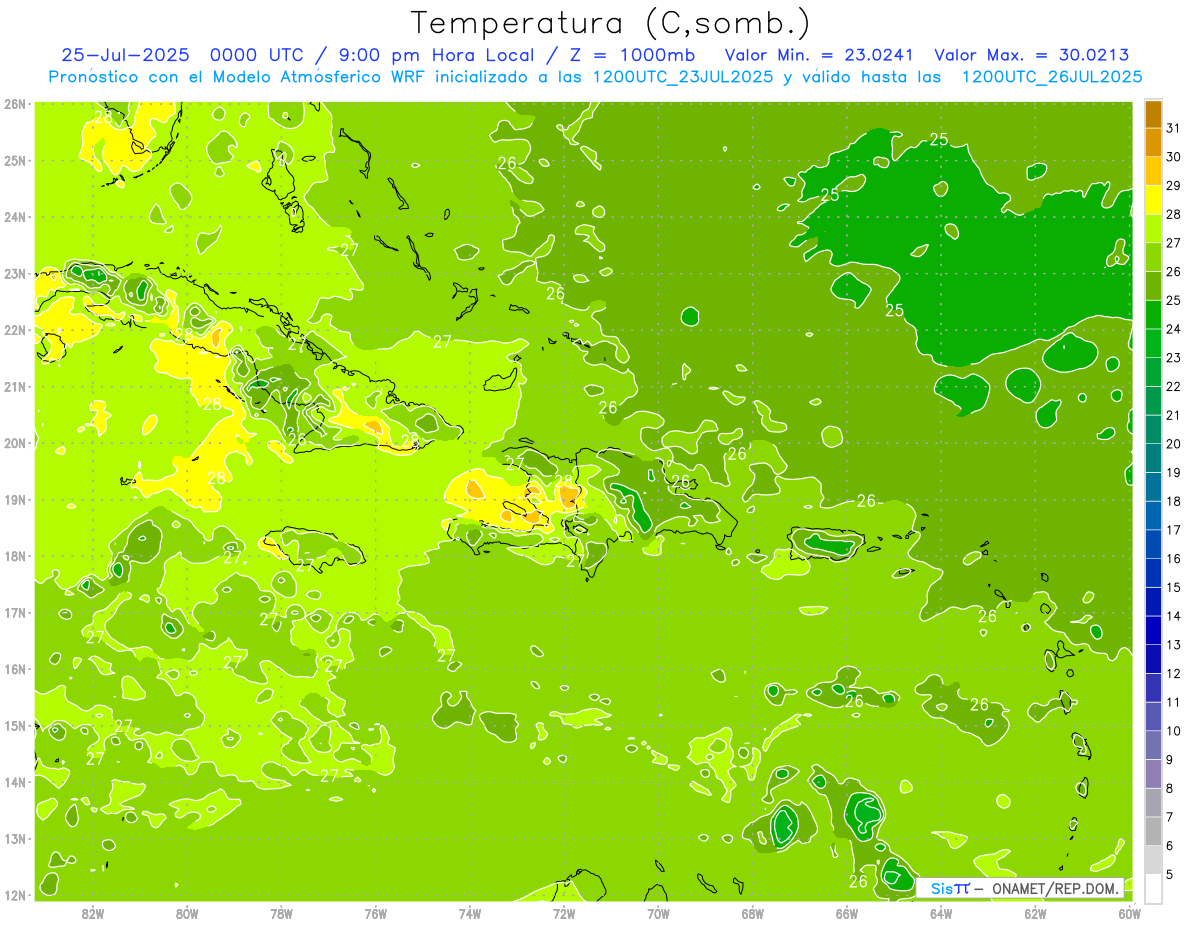Click the '20N' latitude axis label

[15, 443]
